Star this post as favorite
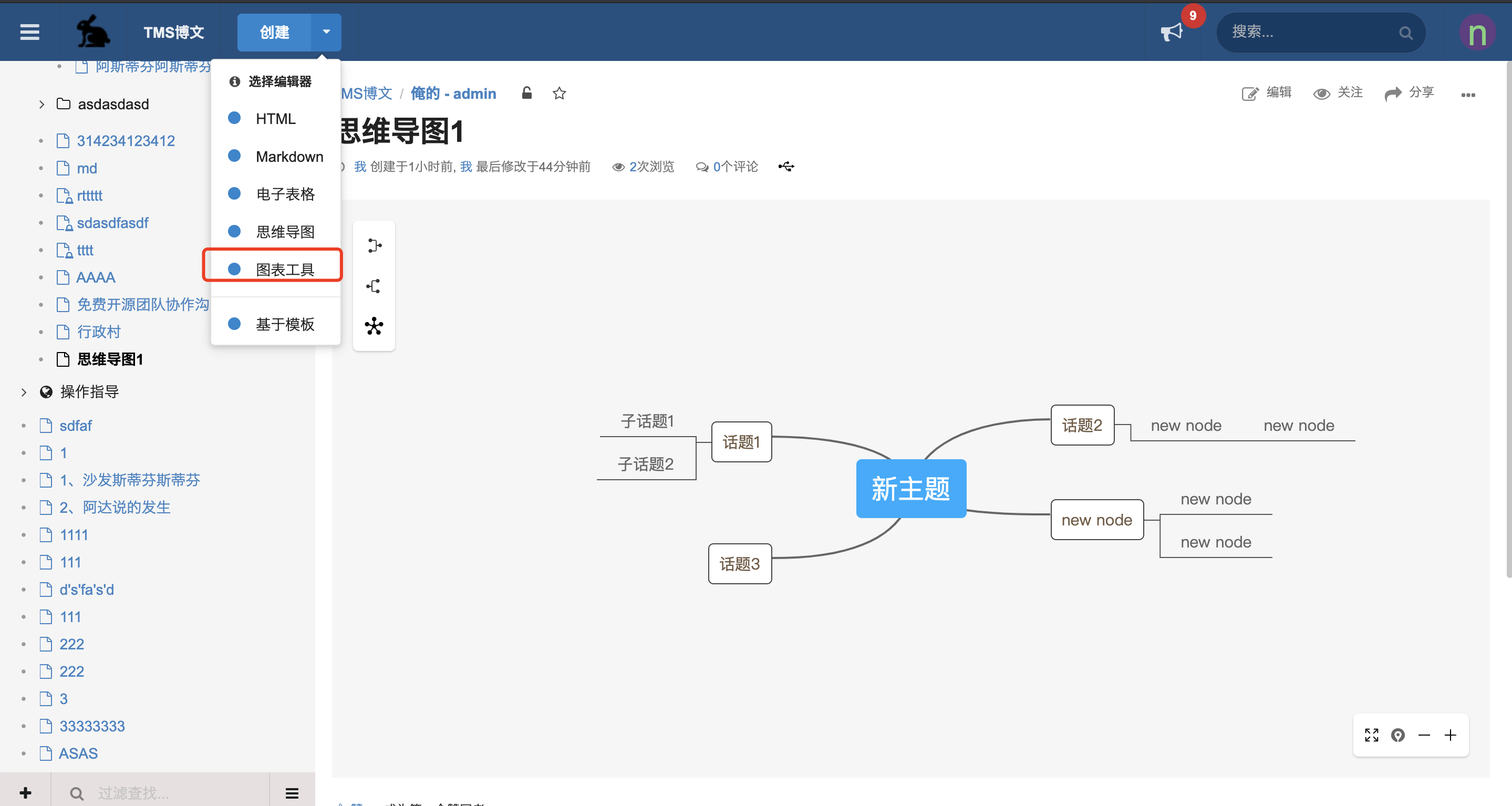 tap(559, 94)
